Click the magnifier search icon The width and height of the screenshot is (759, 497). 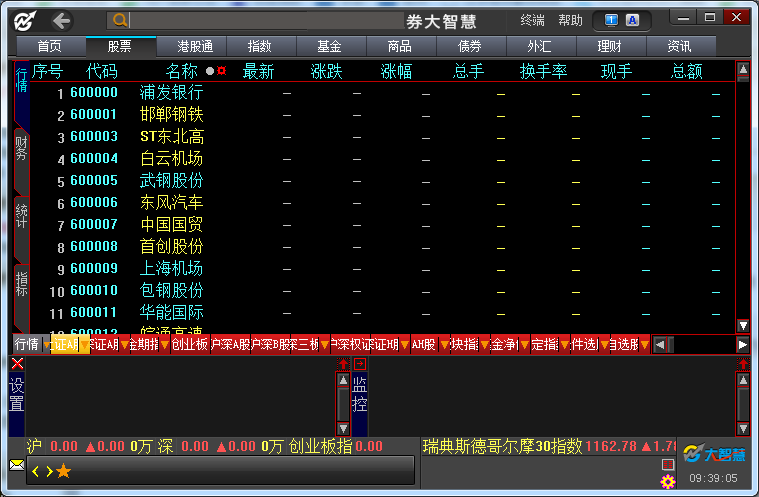pyautogui.click(x=119, y=20)
